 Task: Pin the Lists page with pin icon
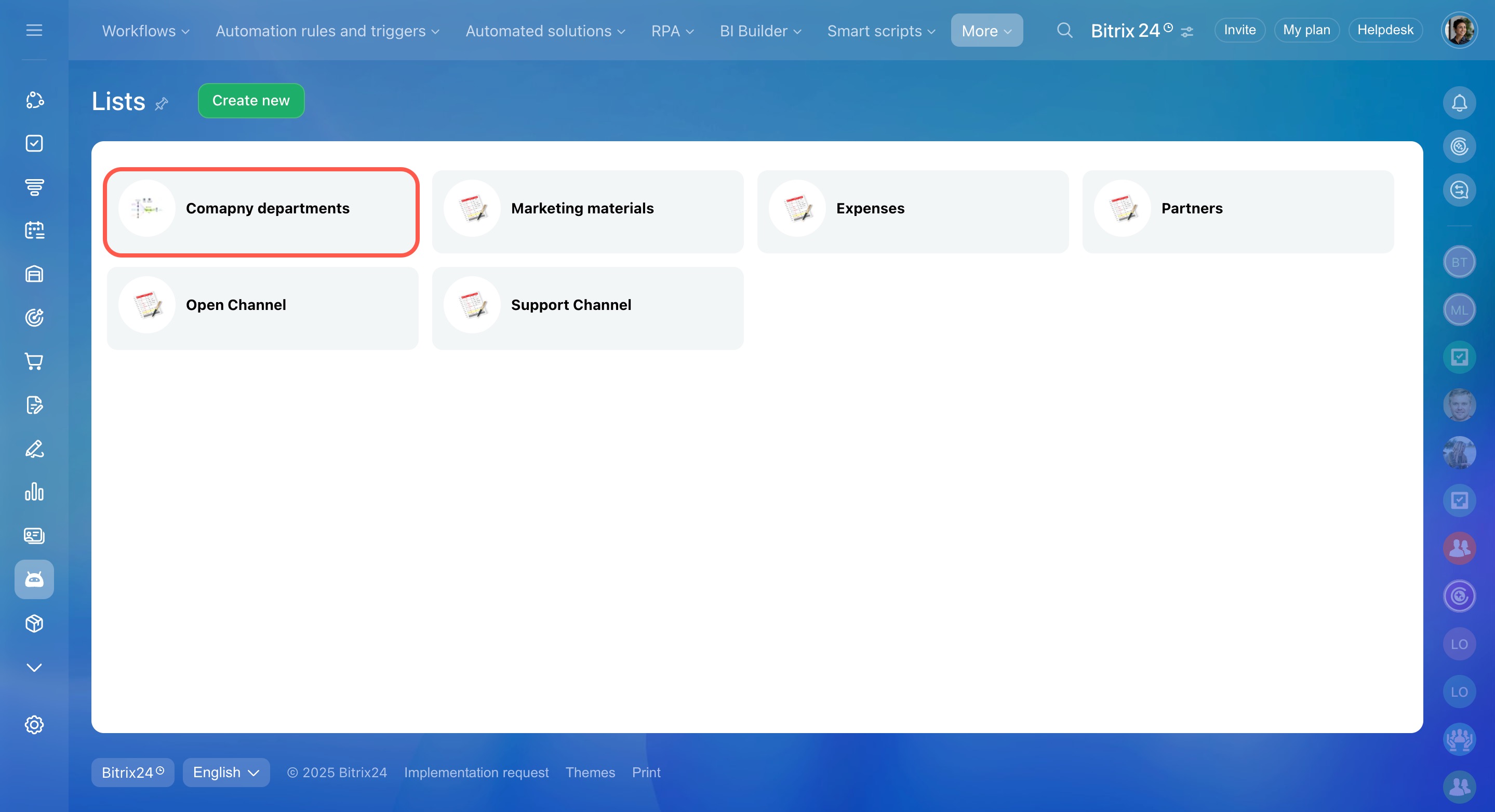(162, 103)
